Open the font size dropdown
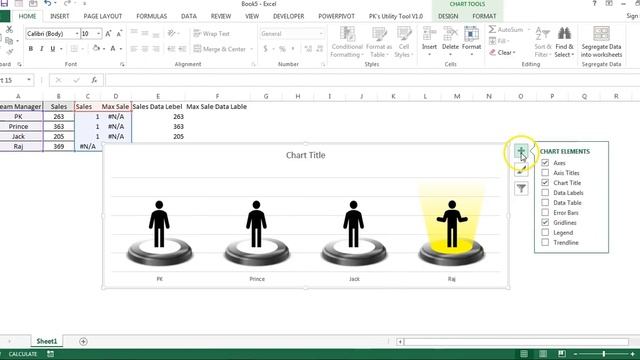 coord(99,34)
